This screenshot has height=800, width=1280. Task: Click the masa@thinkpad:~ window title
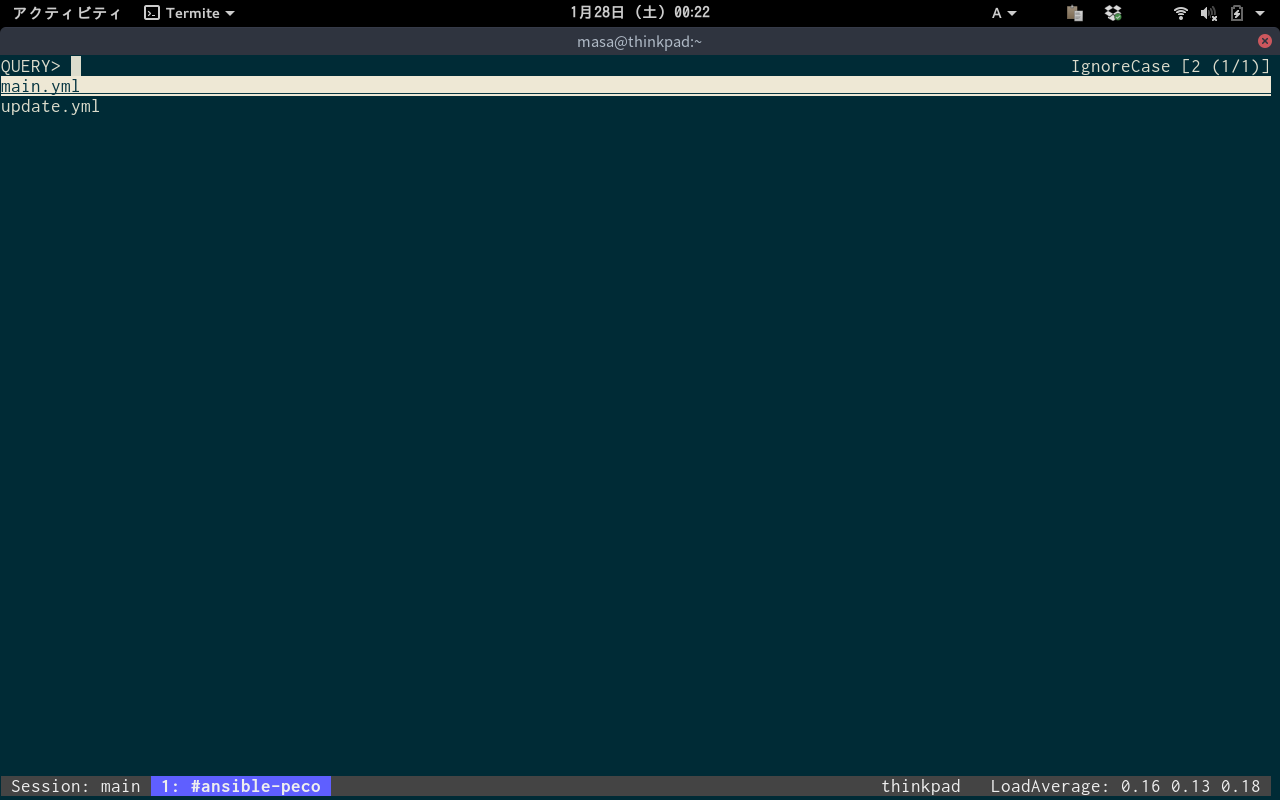point(640,41)
